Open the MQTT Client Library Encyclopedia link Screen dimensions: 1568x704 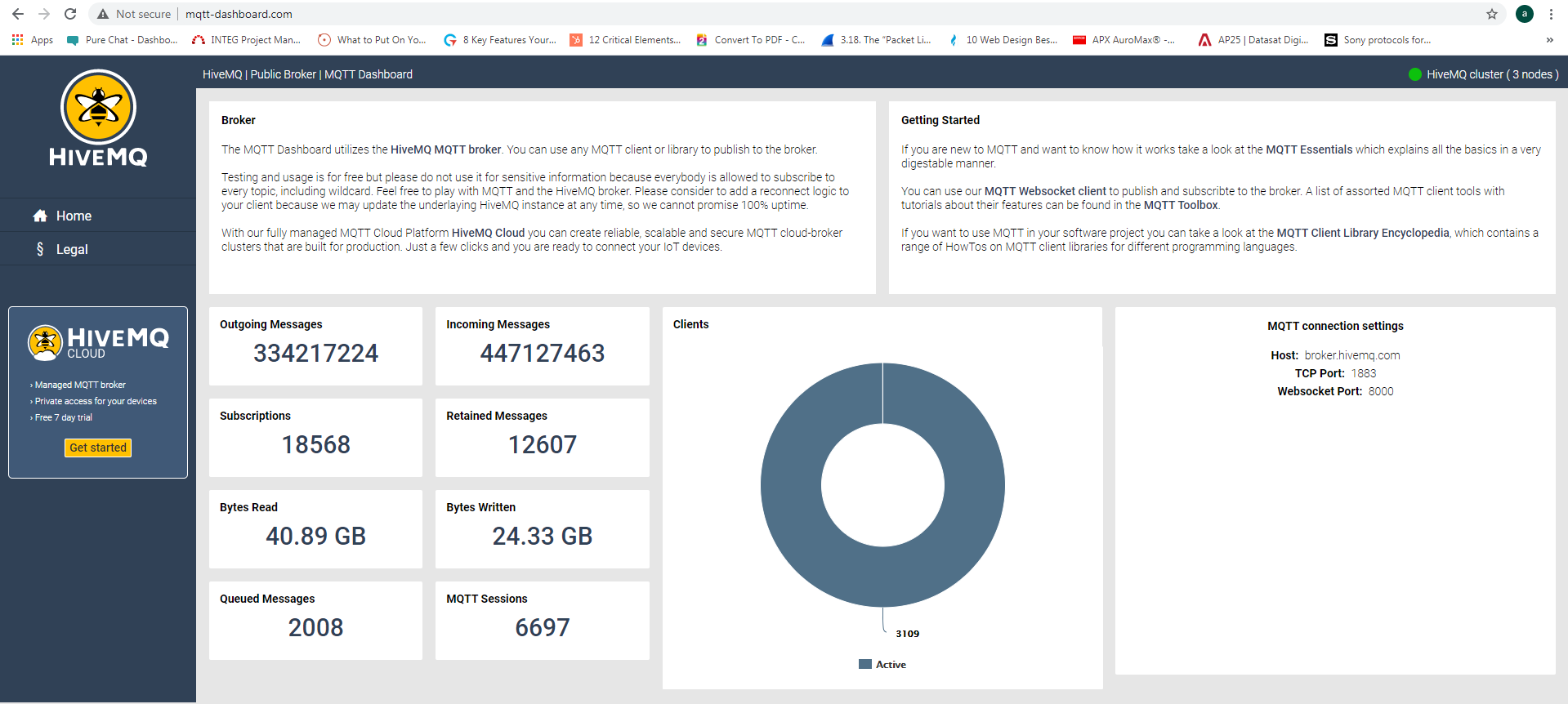pyautogui.click(x=1363, y=233)
